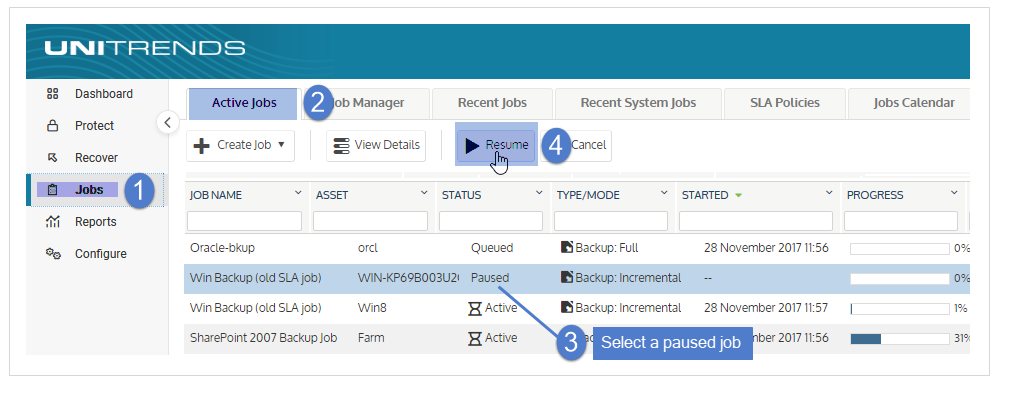Click the Queued status cell
Screen dimensions: 1021x402
[x=492, y=248]
